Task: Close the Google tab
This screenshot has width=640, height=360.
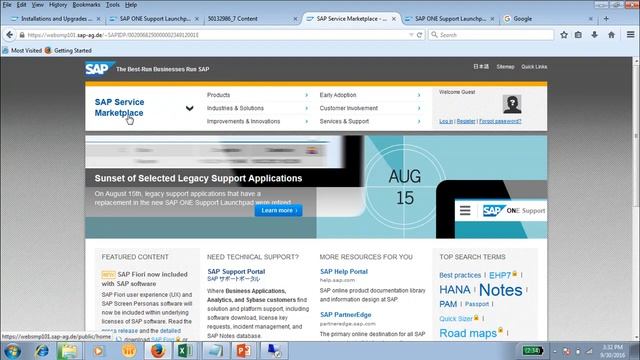Action: [590, 19]
